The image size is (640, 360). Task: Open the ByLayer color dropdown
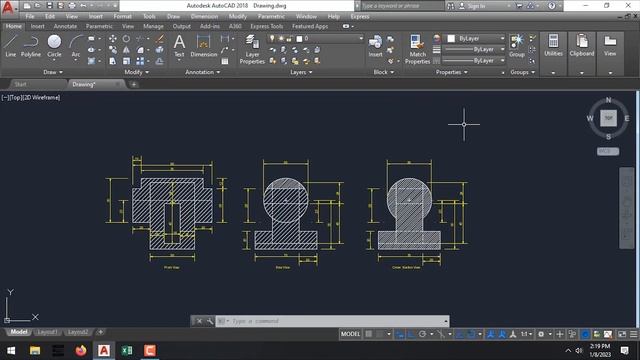click(476, 38)
